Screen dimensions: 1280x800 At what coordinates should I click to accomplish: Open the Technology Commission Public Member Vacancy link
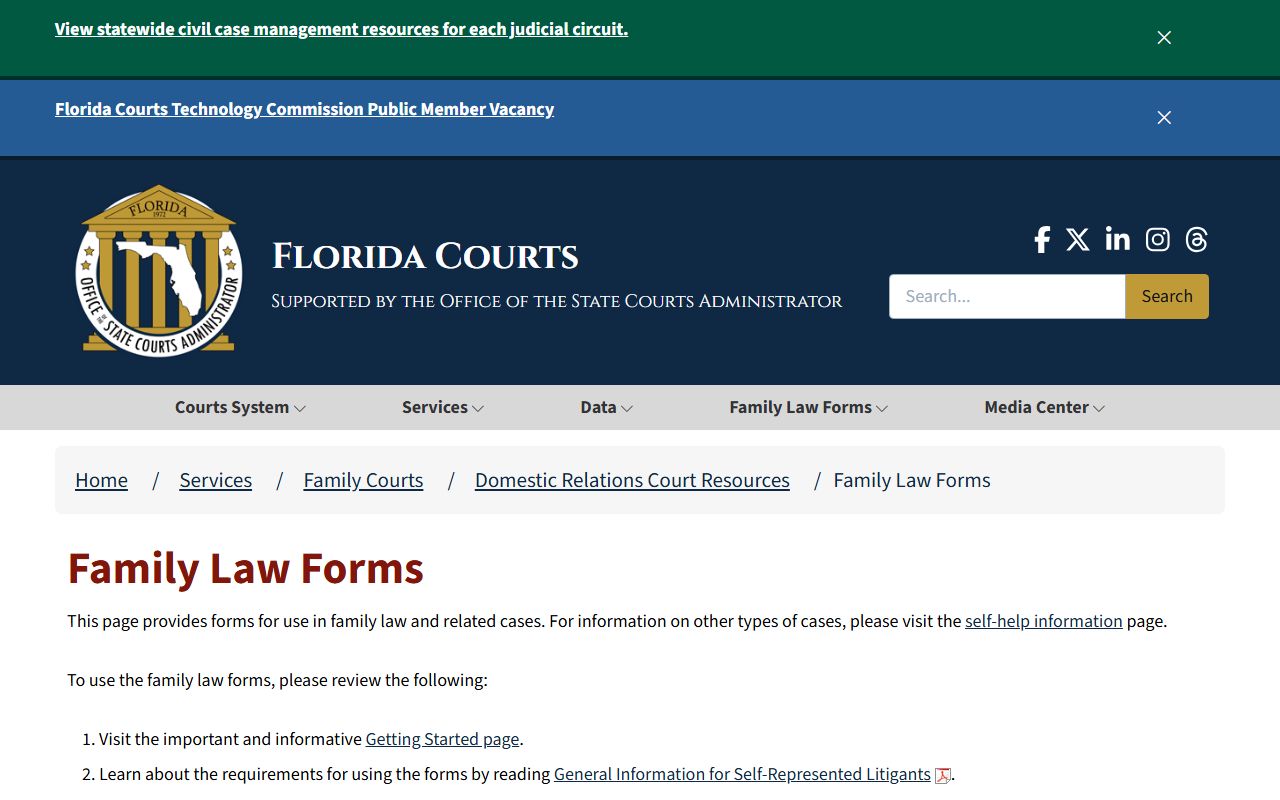point(304,109)
